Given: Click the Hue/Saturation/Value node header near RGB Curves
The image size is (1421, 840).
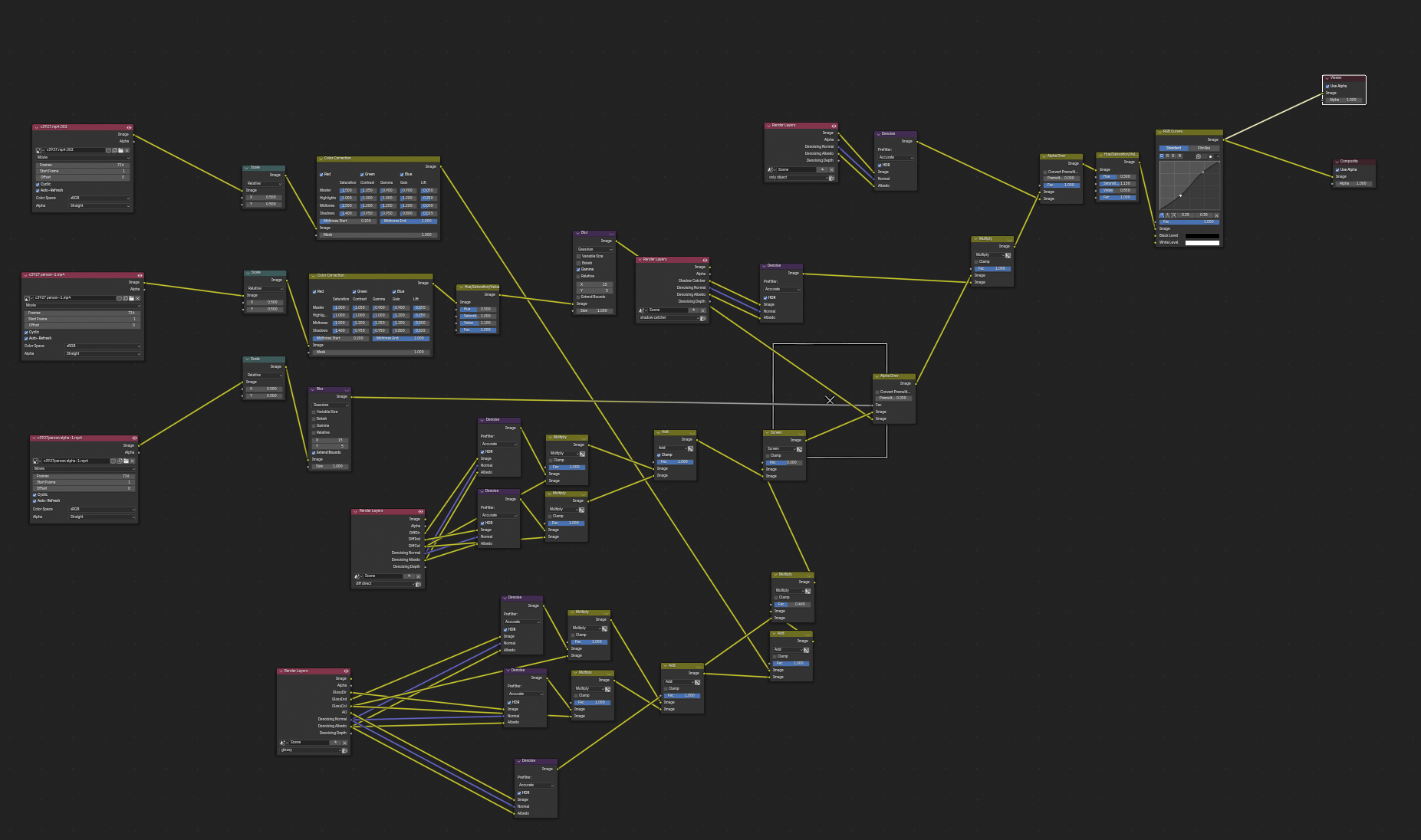Looking at the screenshot, I should click(1118, 154).
